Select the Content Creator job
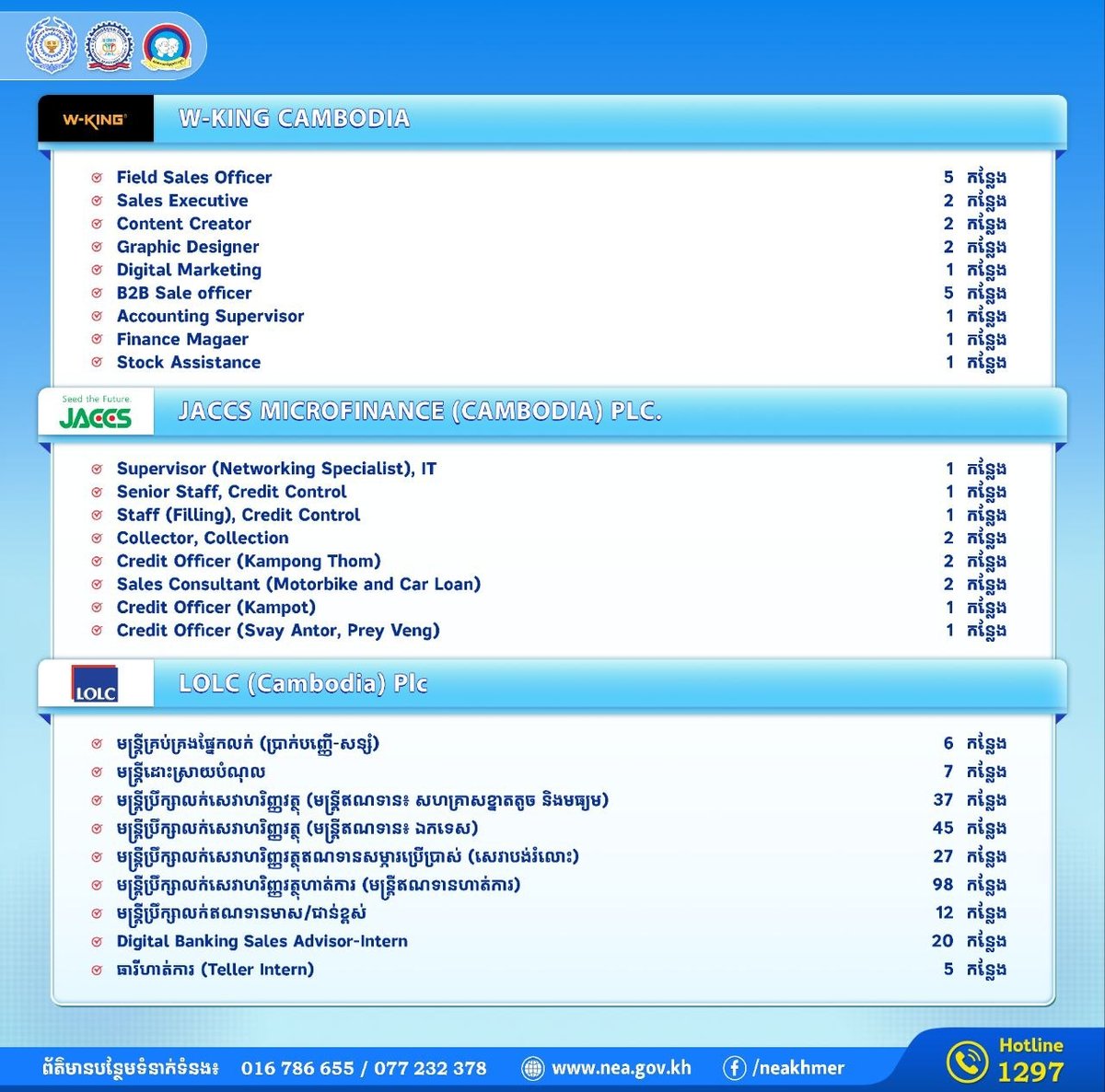1105x1092 pixels. point(184,224)
